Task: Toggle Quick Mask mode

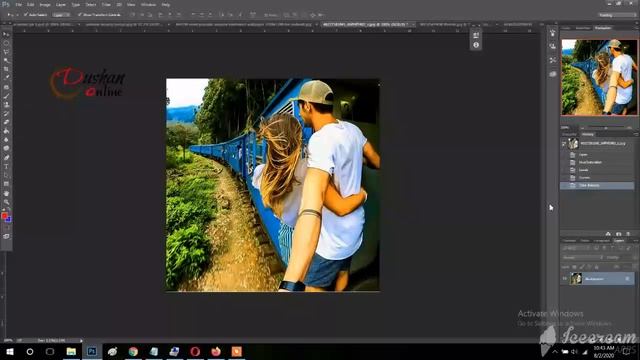Action: pos(6,228)
